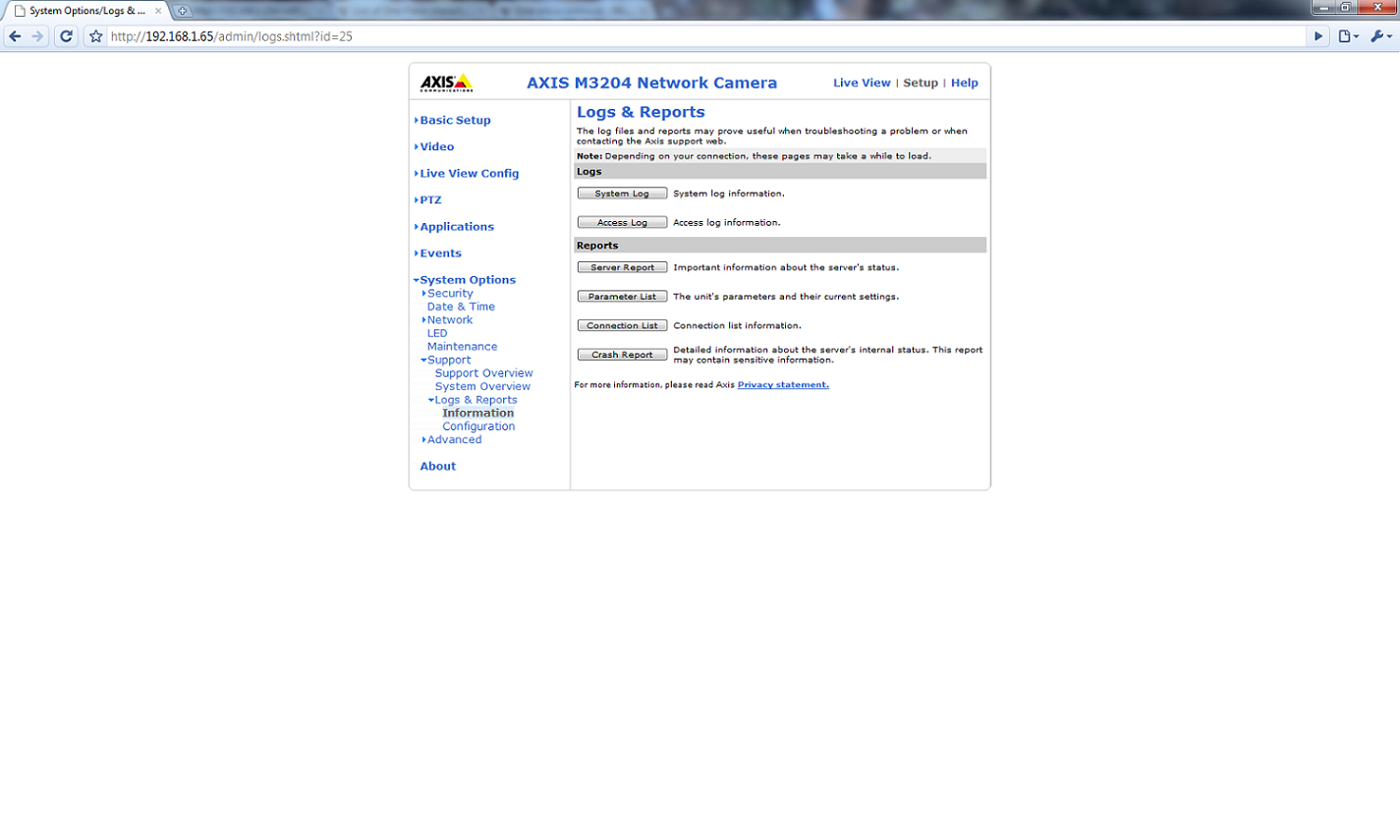Open the Axis Privacy statement link
The height and width of the screenshot is (840, 1400).
coord(782,384)
